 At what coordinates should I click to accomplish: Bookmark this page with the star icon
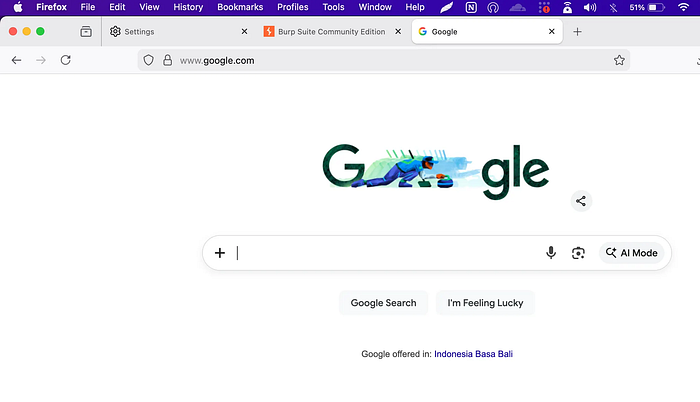[619, 60]
